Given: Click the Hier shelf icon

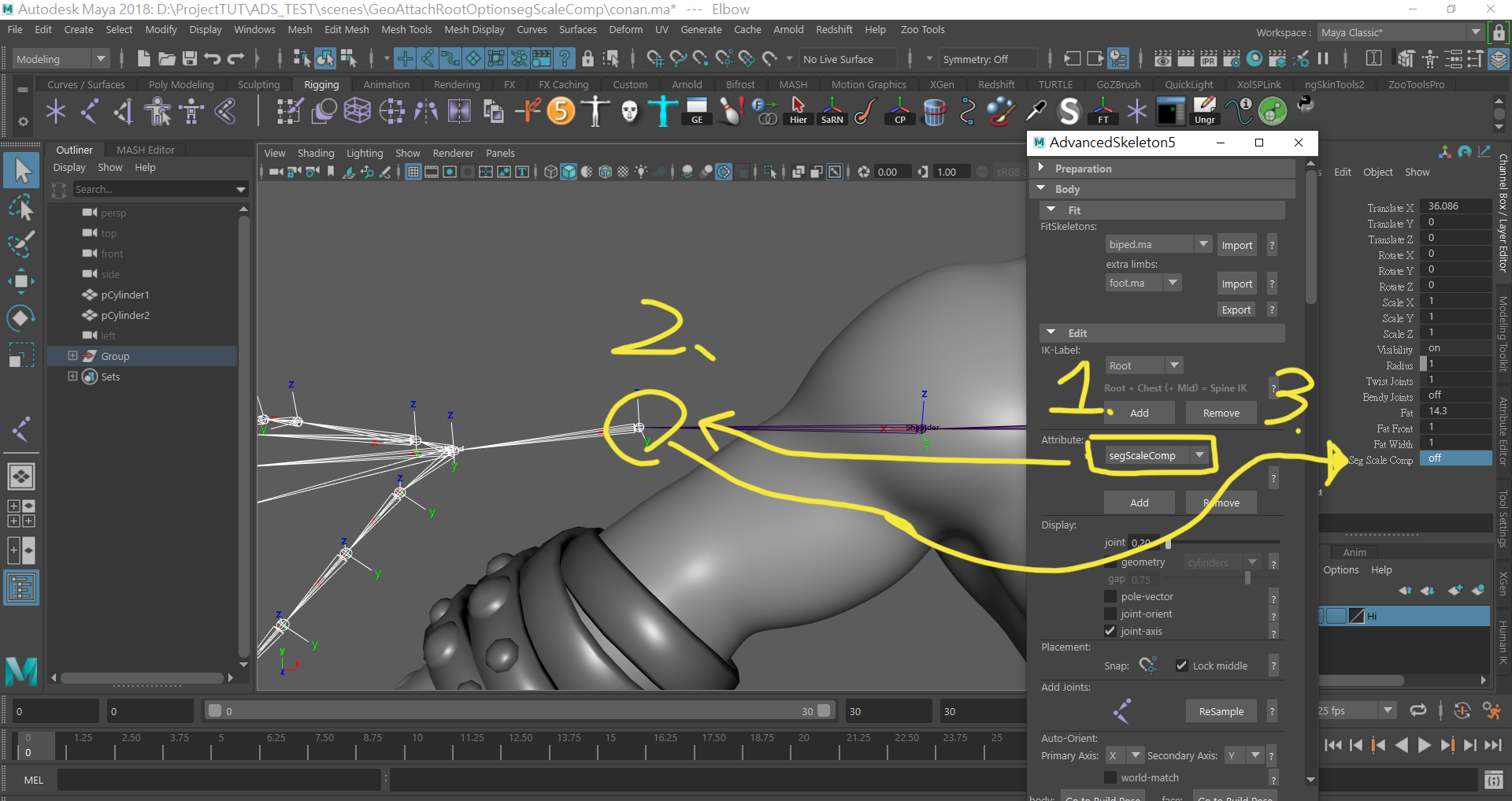Looking at the screenshot, I should [798, 111].
